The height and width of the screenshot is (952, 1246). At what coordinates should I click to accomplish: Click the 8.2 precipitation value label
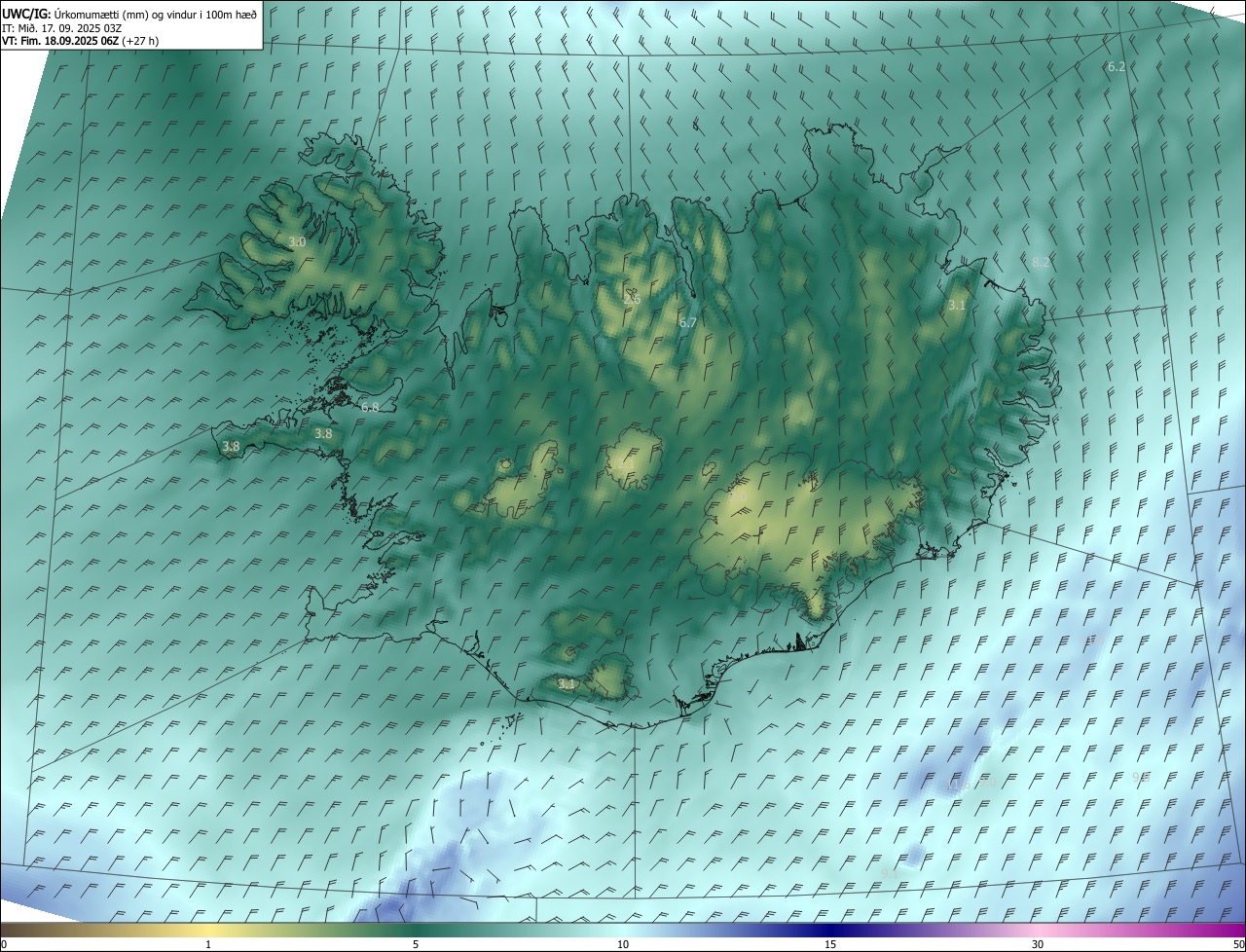click(x=1041, y=262)
